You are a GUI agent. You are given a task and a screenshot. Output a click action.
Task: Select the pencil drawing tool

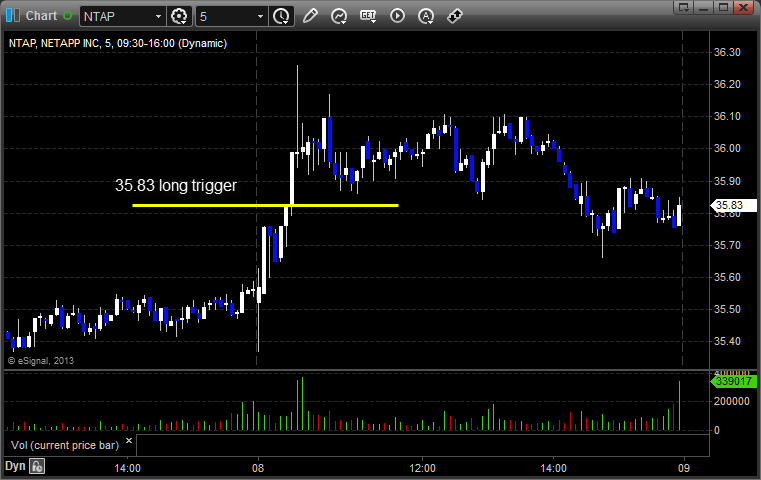click(310, 16)
